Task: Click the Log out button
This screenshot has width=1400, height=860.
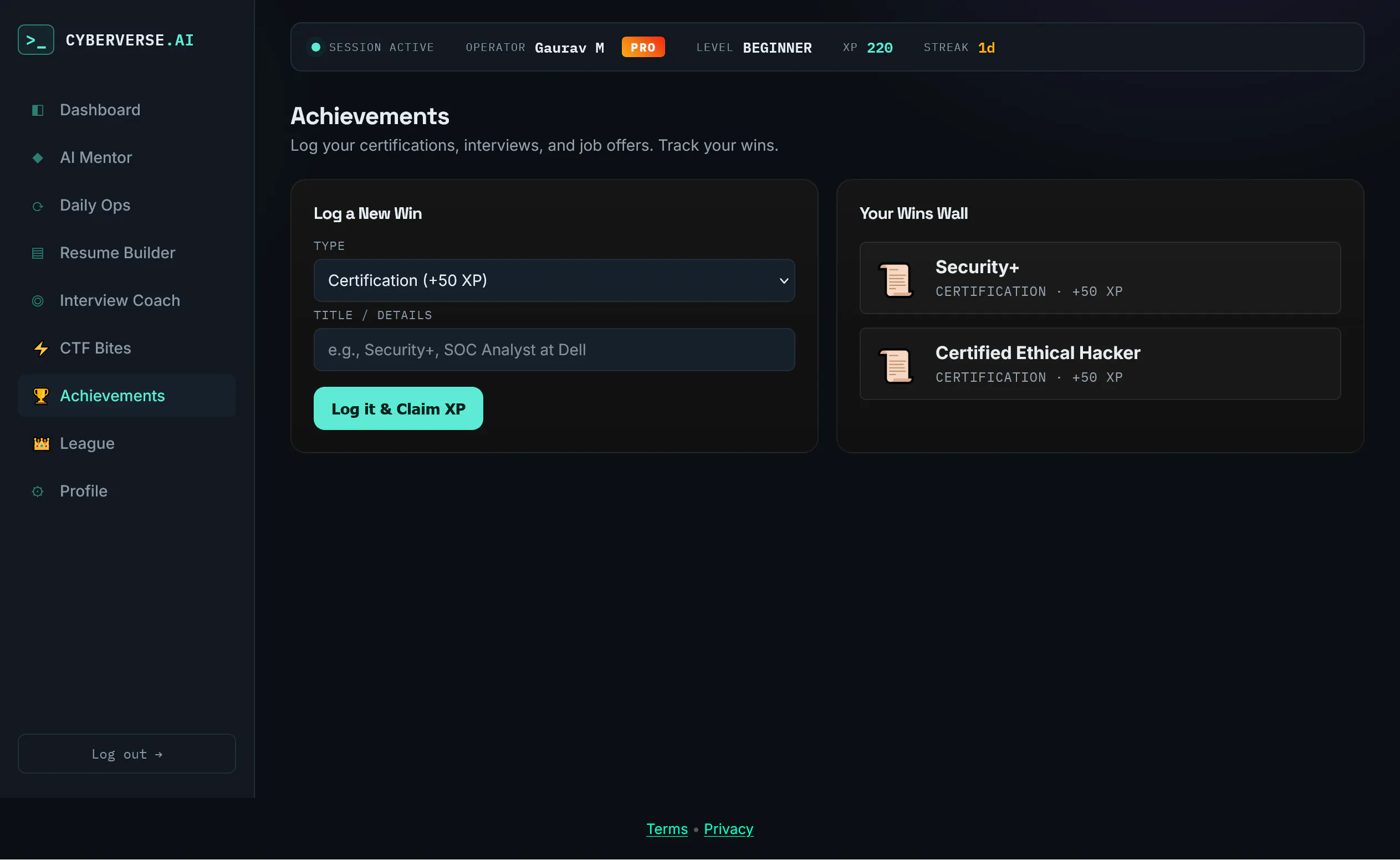Action: coord(127,754)
